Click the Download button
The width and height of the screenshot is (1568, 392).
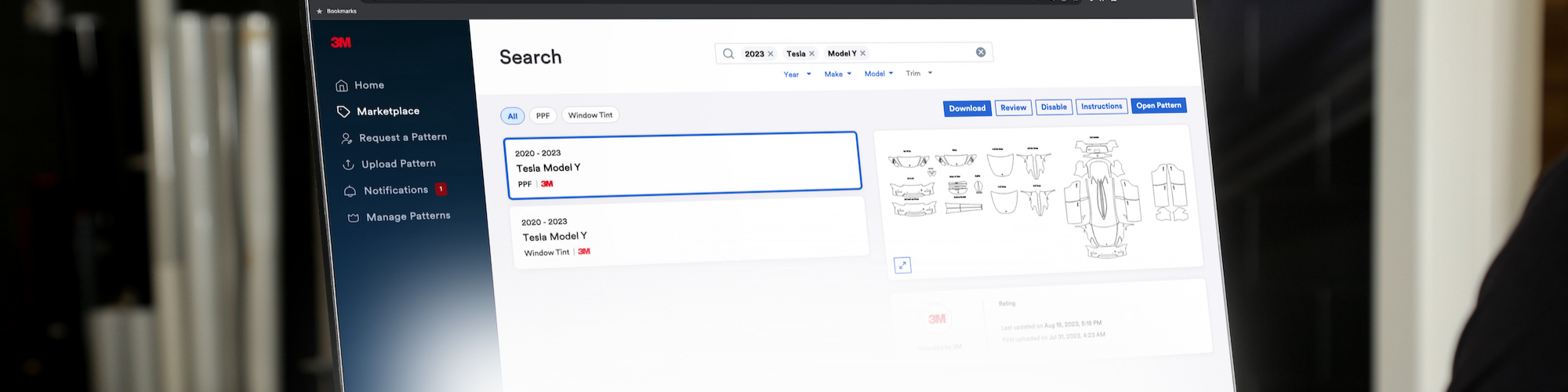point(967,108)
